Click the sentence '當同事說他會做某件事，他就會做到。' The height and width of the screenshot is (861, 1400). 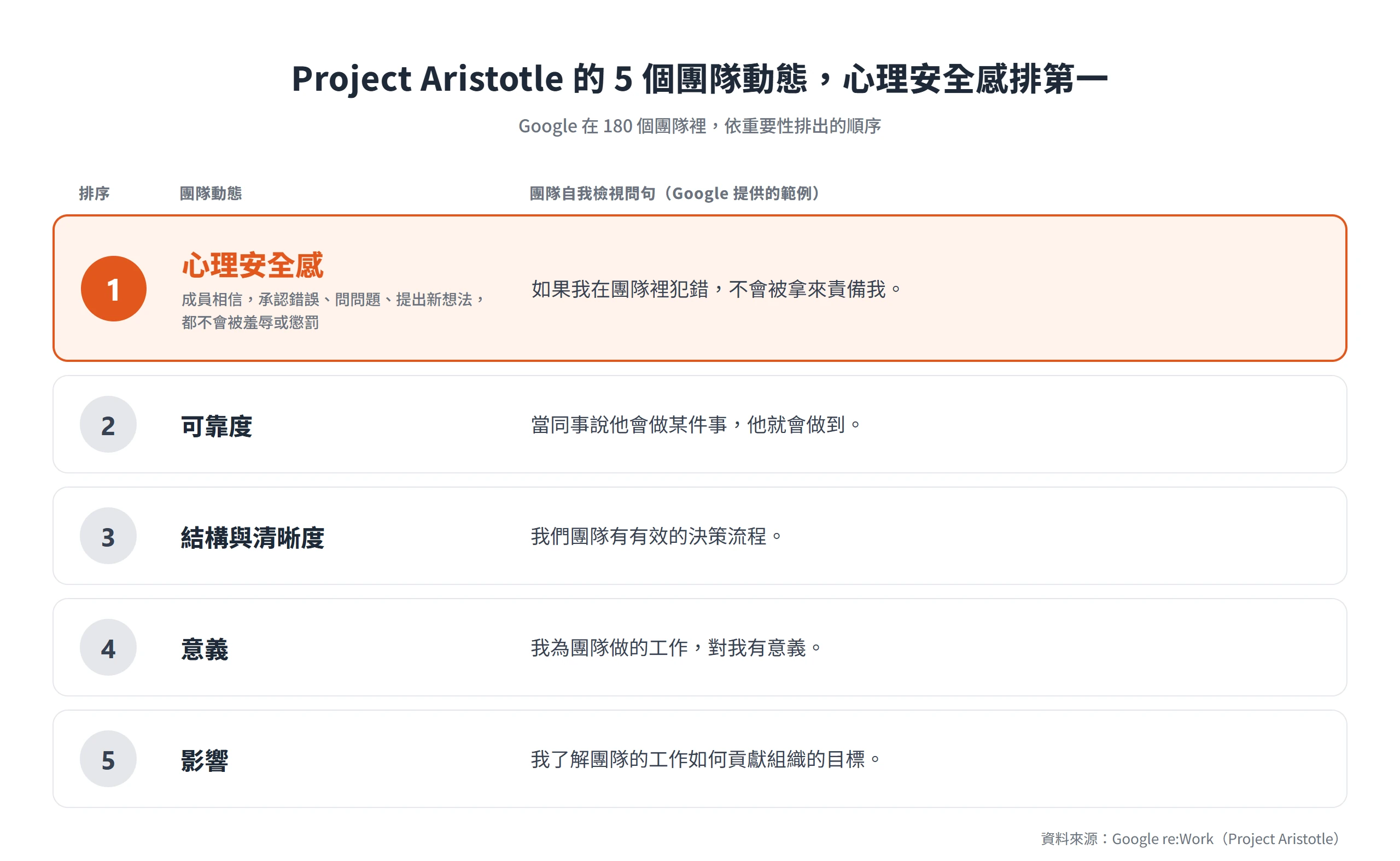[x=697, y=425]
